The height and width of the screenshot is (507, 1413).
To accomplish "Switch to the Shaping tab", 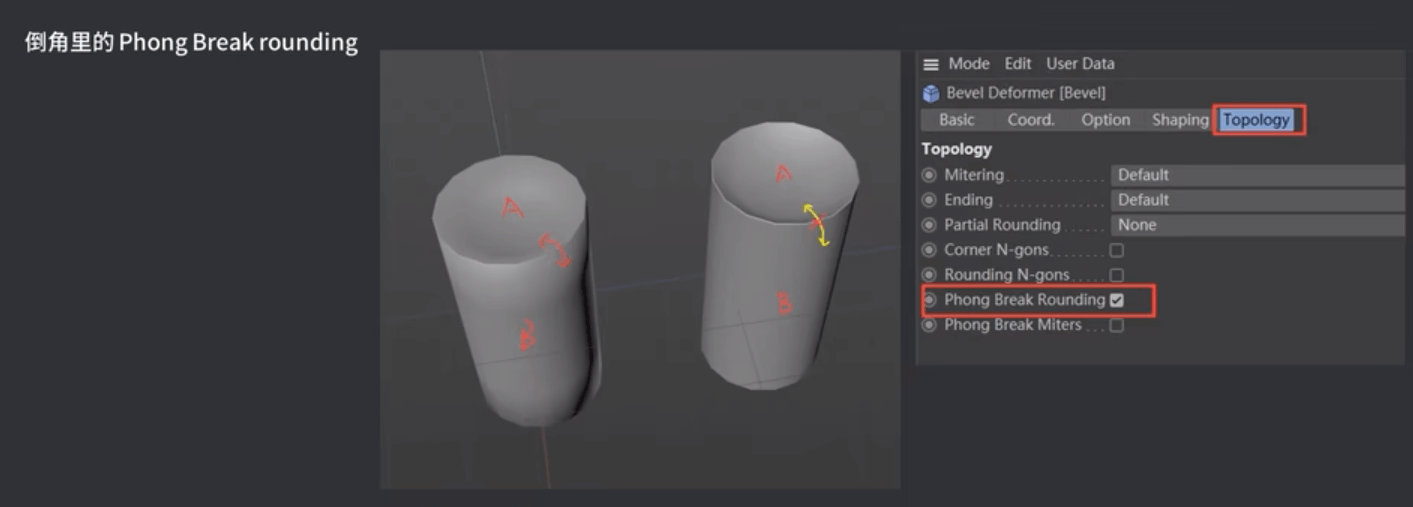I will click(x=1180, y=120).
